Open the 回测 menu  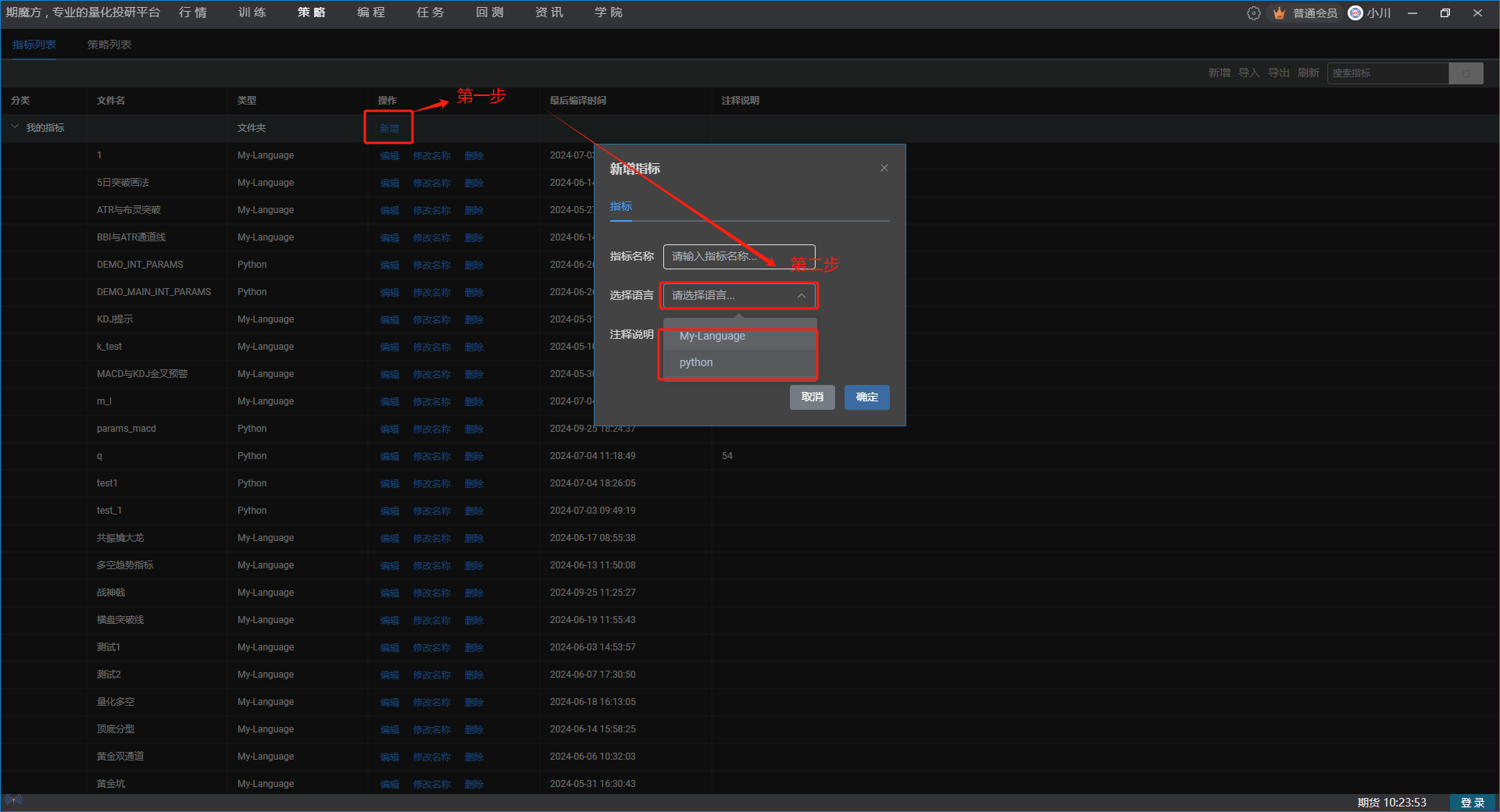[x=490, y=13]
